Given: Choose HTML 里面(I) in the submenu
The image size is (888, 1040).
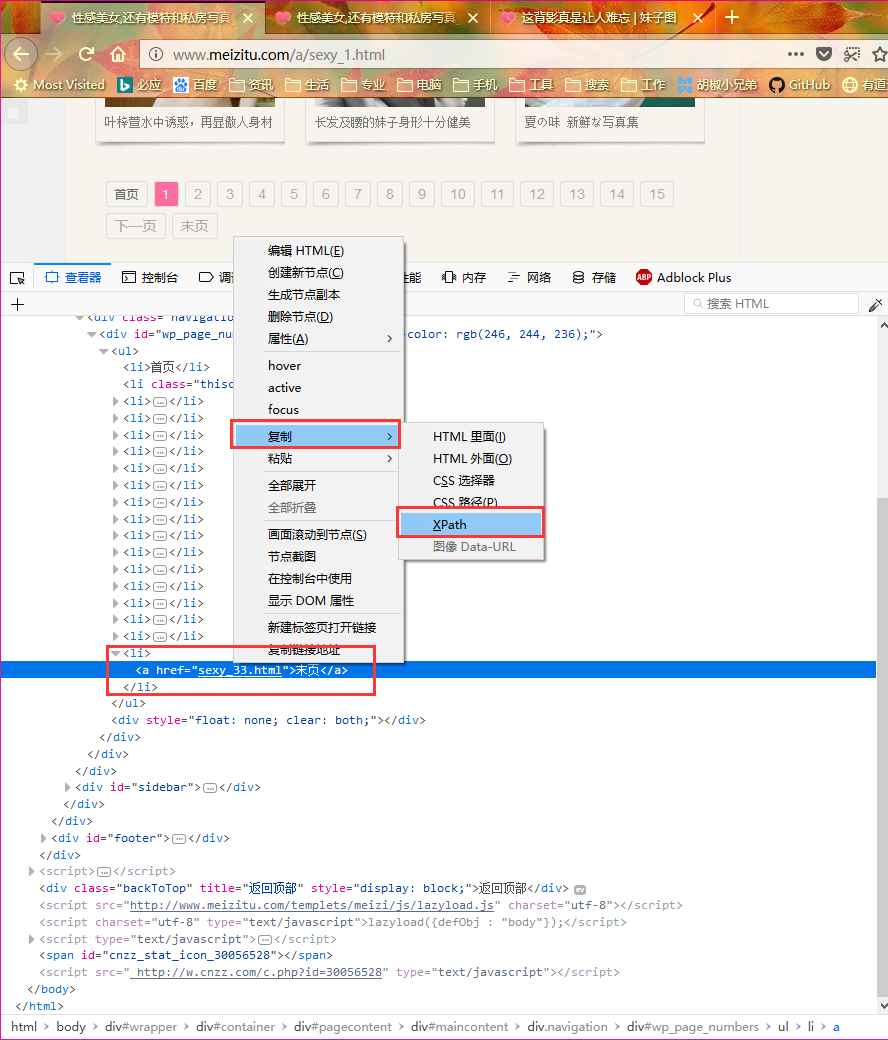Looking at the screenshot, I should click(471, 436).
